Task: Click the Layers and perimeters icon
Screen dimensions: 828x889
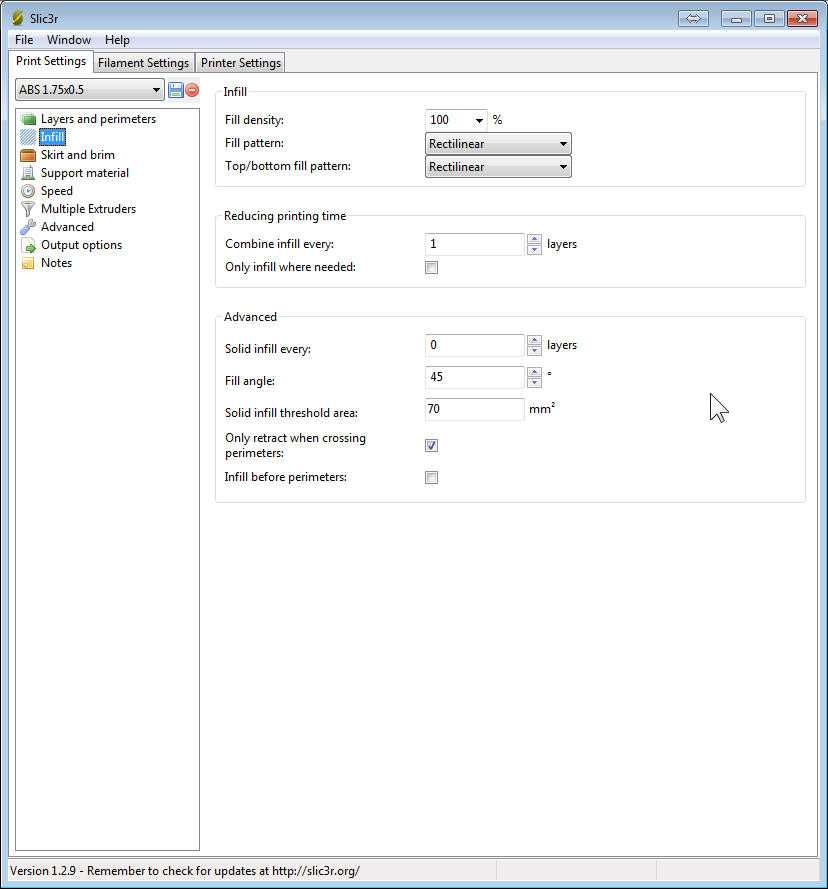Action: click(28, 119)
